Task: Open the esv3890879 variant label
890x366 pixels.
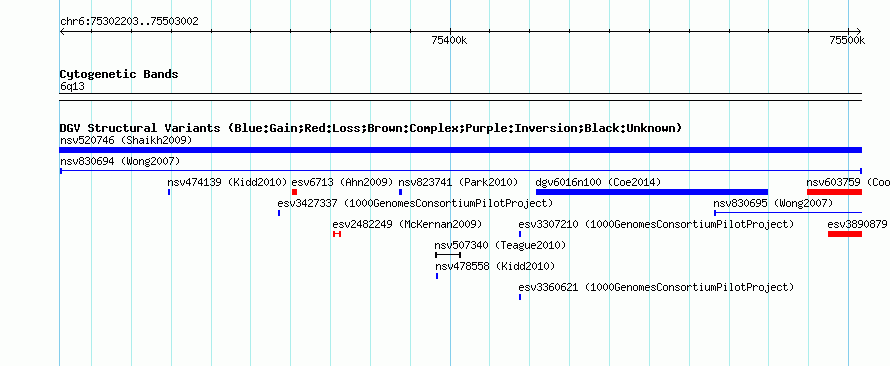Action: tap(857, 225)
